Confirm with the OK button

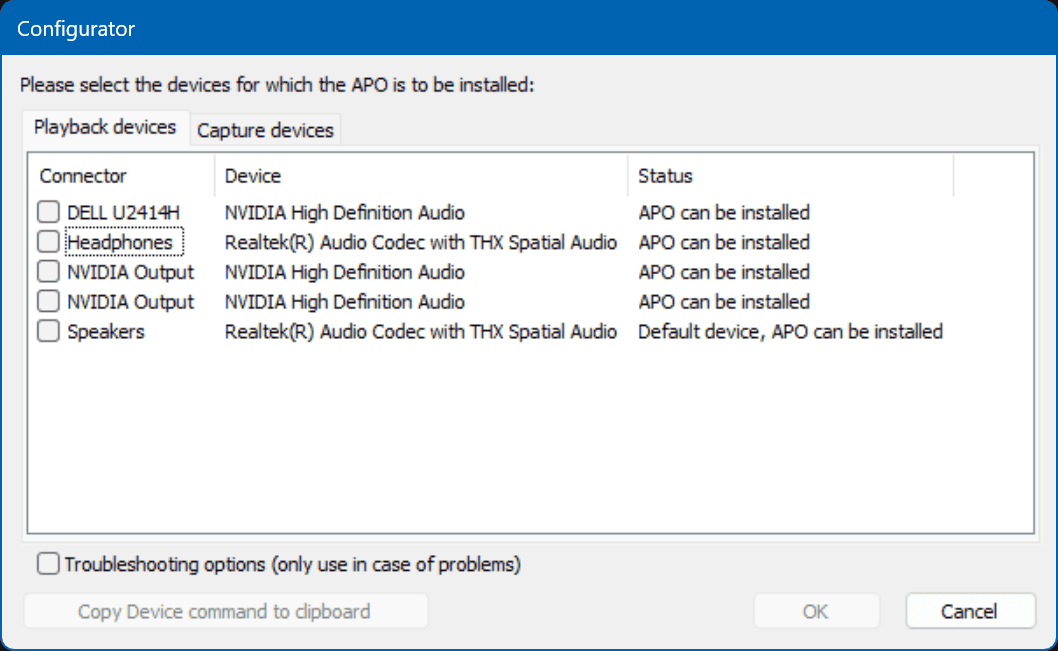816,611
